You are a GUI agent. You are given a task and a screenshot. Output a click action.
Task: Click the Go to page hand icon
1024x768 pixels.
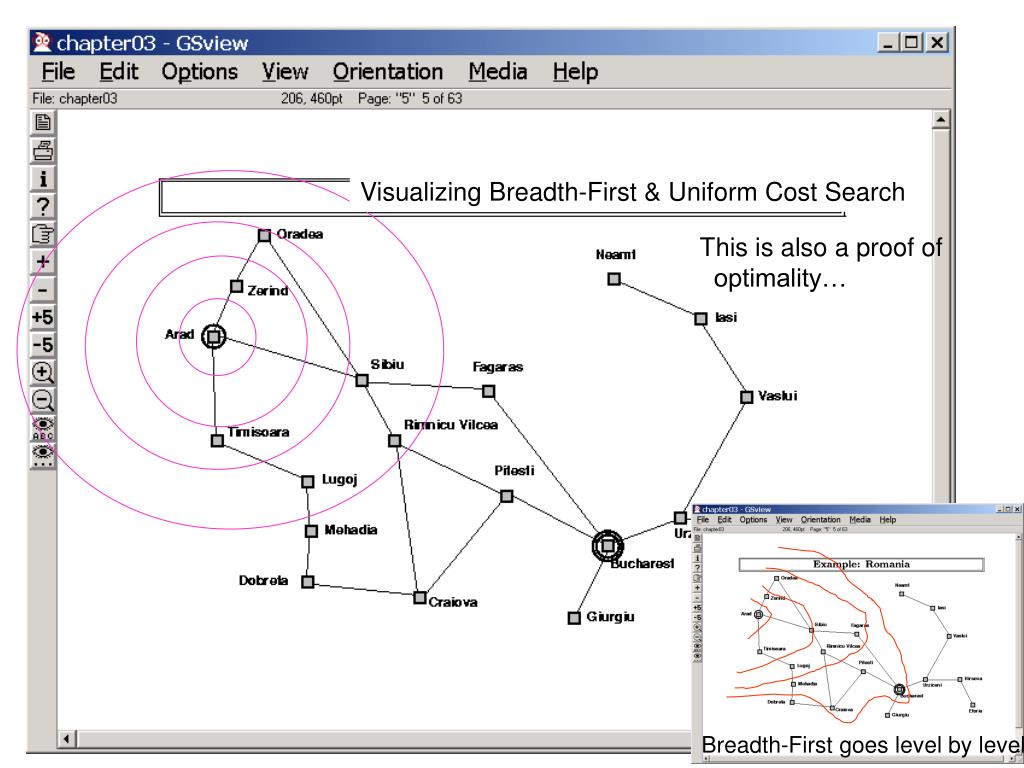(x=43, y=234)
